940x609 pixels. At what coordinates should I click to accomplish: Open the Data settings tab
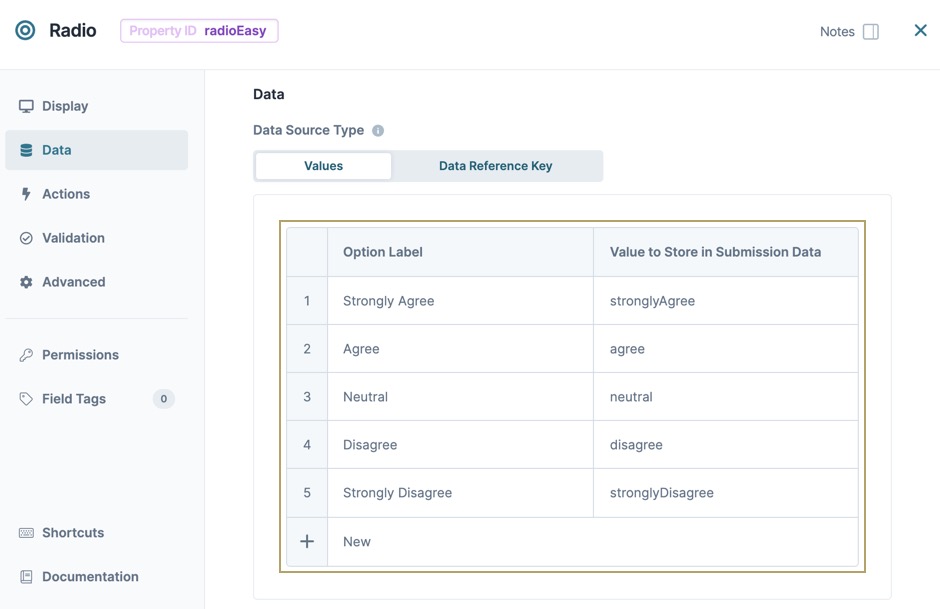coord(97,150)
